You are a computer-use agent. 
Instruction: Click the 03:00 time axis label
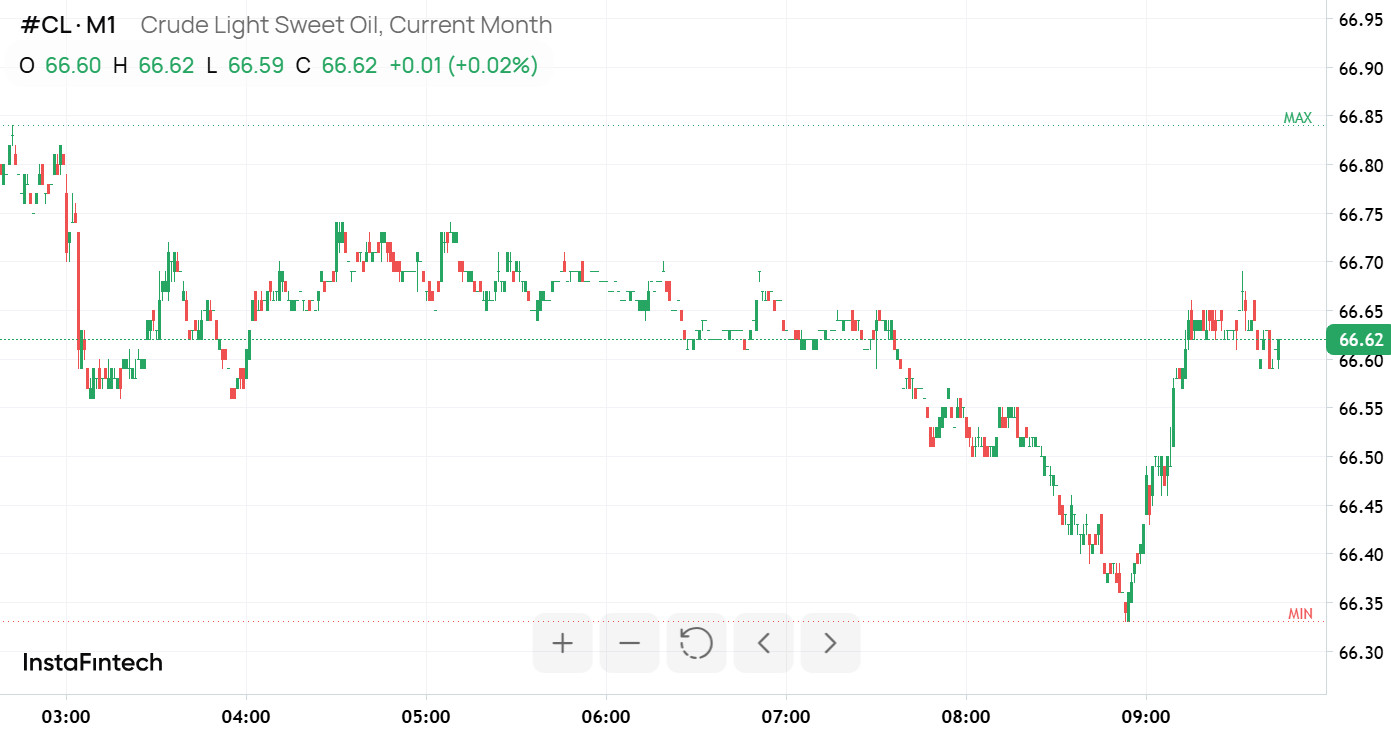[x=67, y=716]
